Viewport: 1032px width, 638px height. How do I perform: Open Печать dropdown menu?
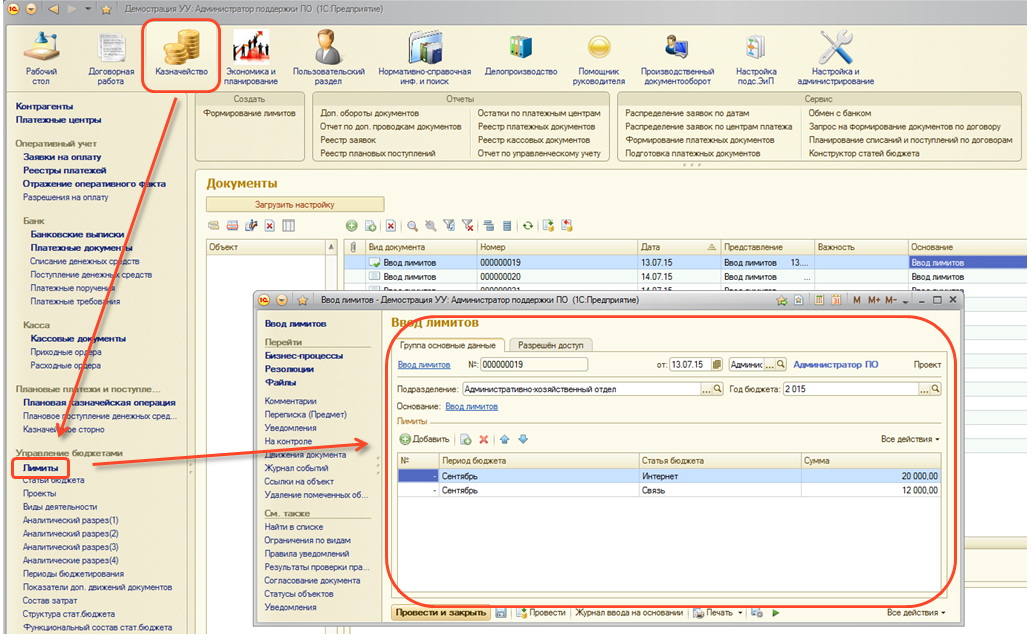point(718,612)
